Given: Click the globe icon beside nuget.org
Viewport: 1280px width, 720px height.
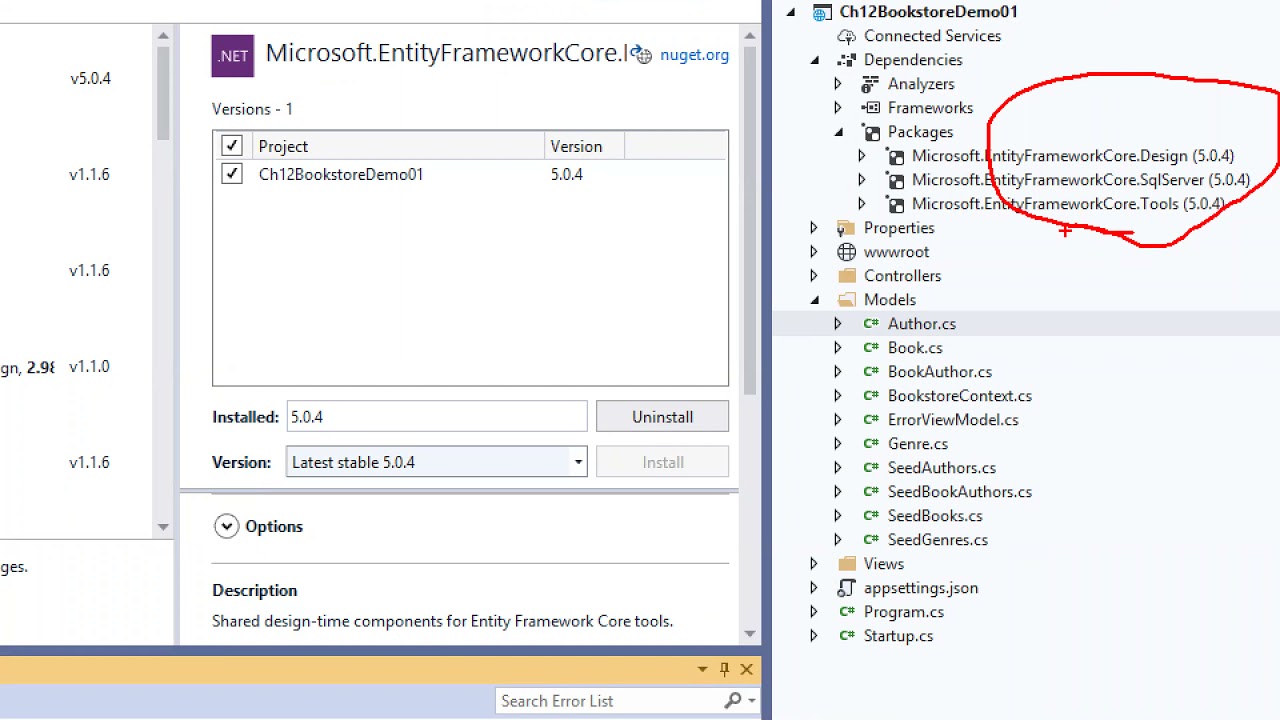Looking at the screenshot, I should click(643, 56).
